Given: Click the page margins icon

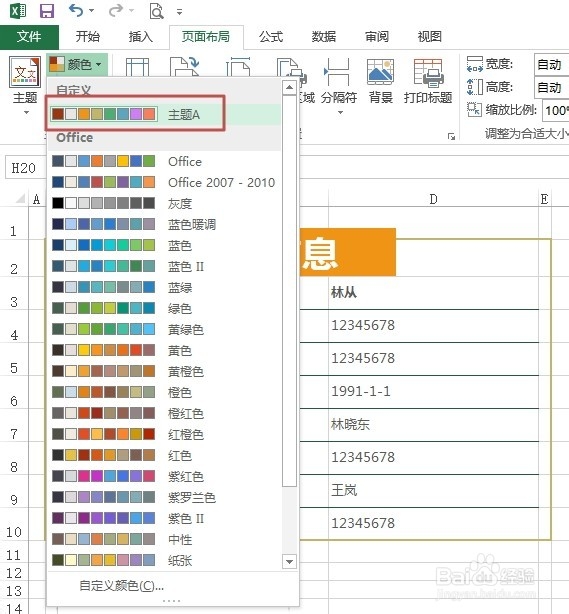Looking at the screenshot, I should click(137, 67).
